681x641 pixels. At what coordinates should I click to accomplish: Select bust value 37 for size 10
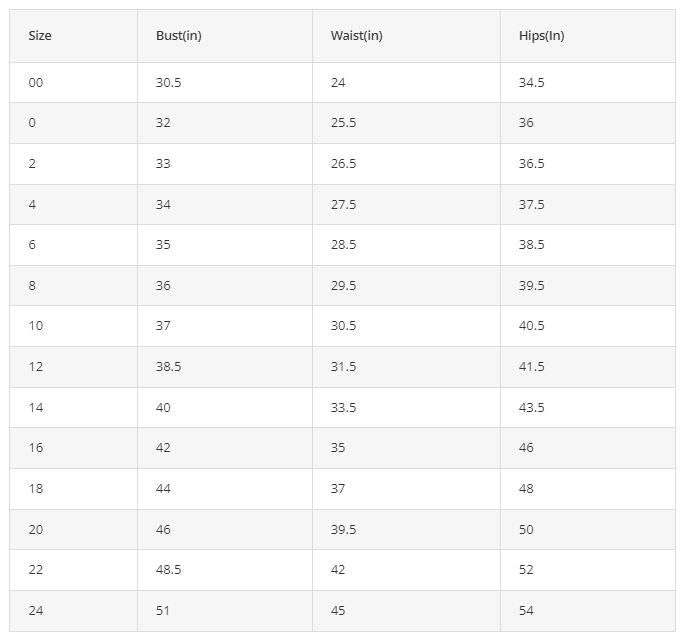163,326
